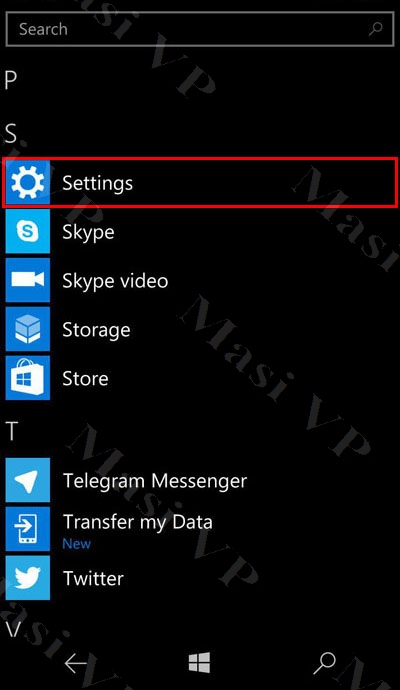Launch Skype from its blue icon
Screen dimensions: 400x690
tap(28, 231)
